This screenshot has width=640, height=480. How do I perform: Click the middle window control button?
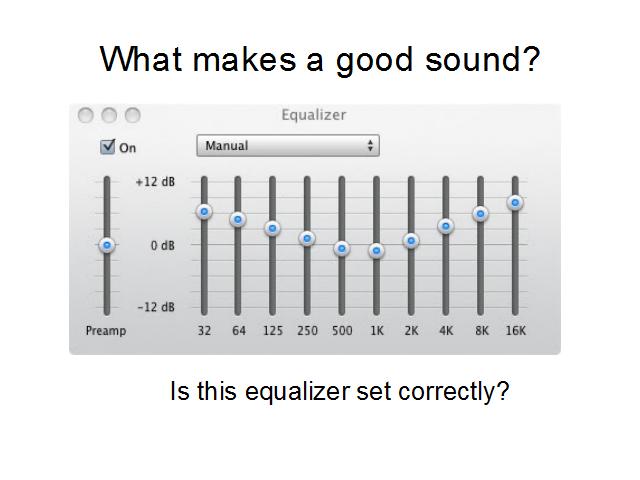109,115
